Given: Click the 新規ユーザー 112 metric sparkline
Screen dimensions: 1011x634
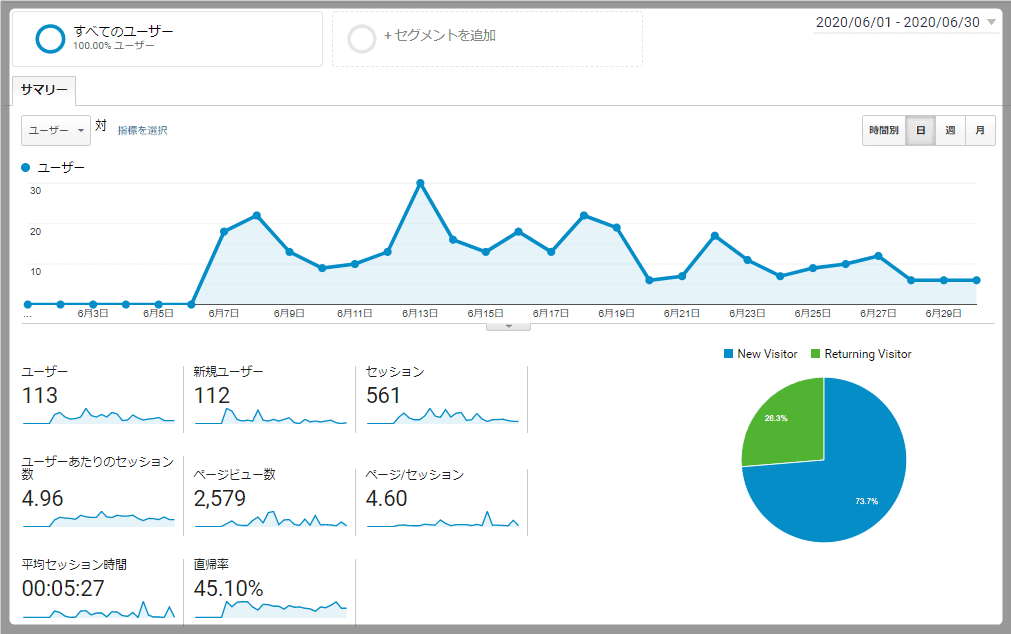Looking at the screenshot, I should [271, 416].
